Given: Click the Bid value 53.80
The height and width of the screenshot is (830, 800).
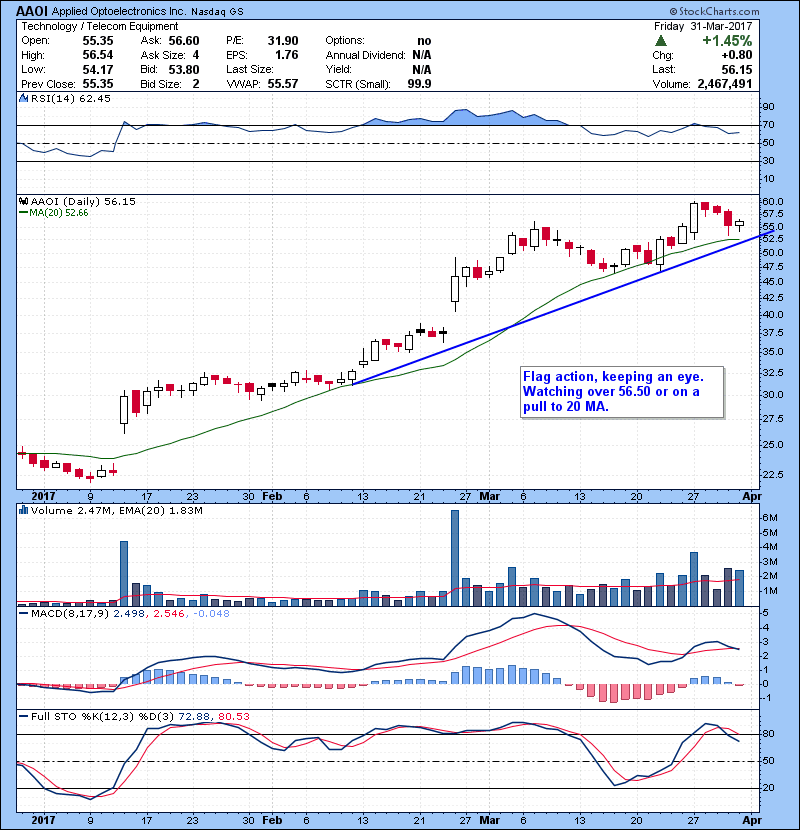Looking at the screenshot, I should click(184, 69).
